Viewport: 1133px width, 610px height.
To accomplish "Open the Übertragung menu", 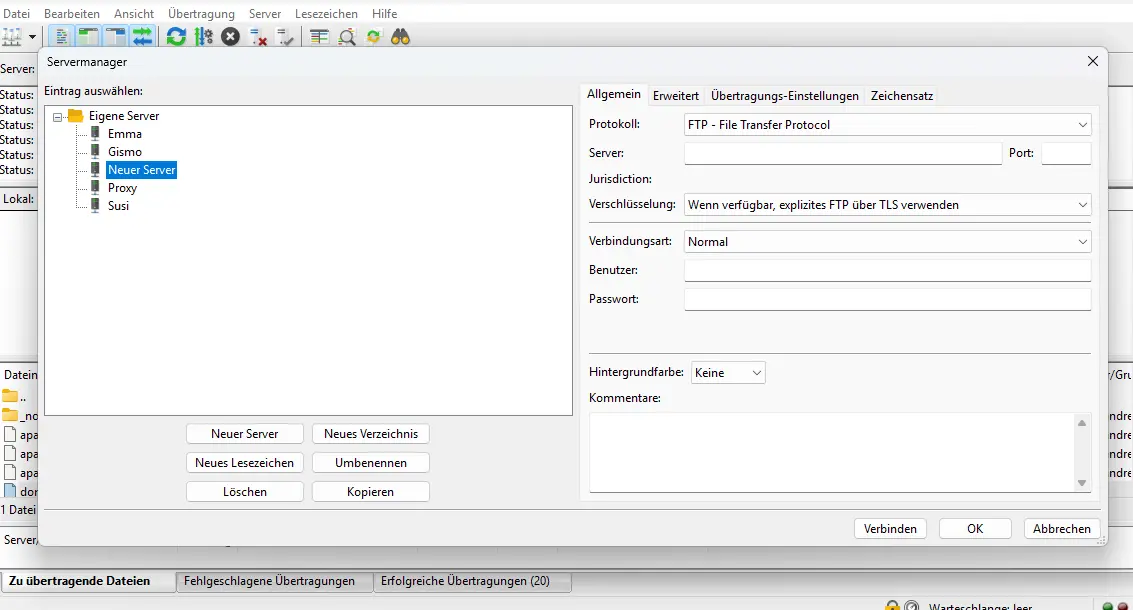I will coord(203,13).
